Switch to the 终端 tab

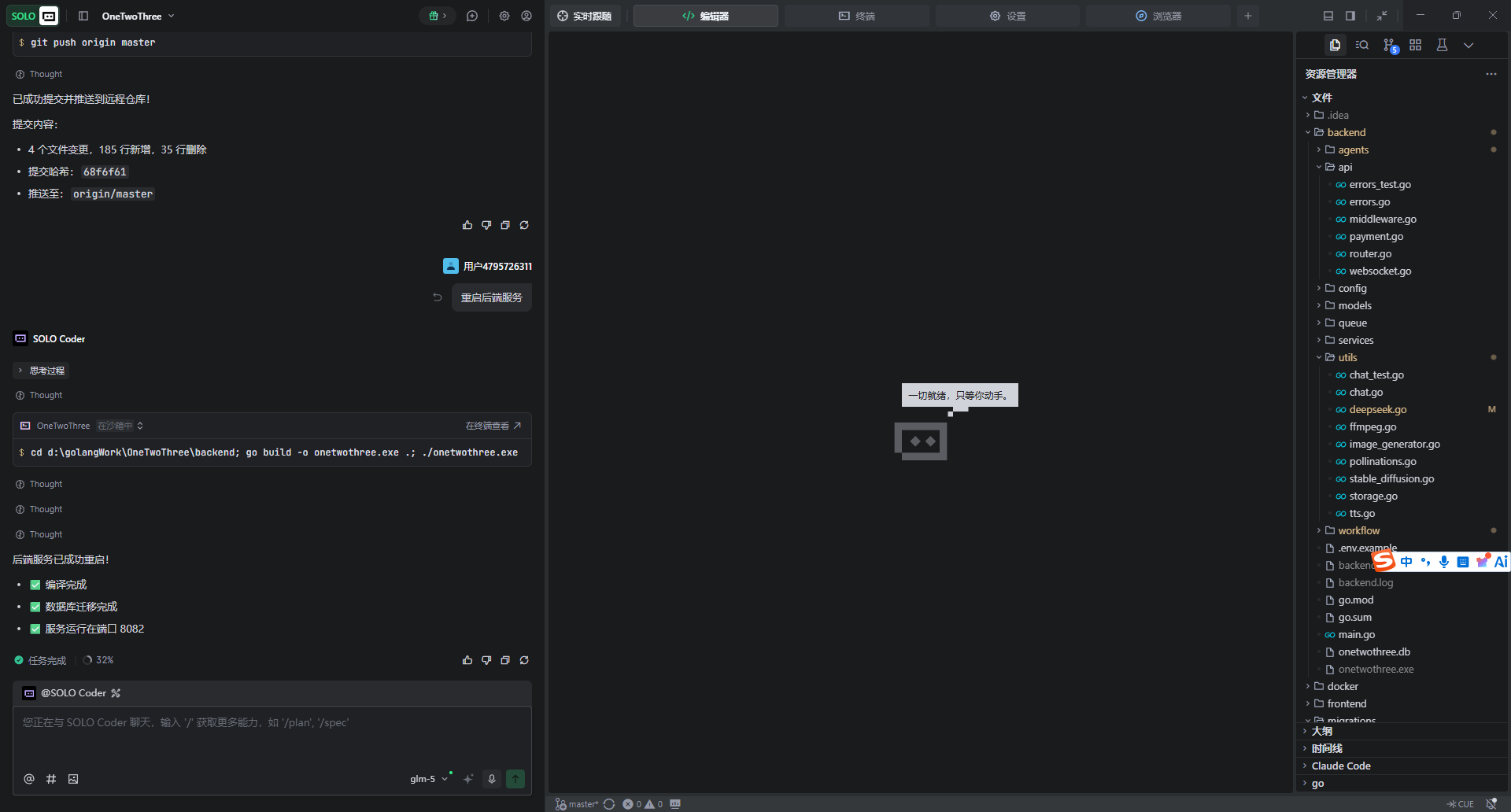[856, 16]
